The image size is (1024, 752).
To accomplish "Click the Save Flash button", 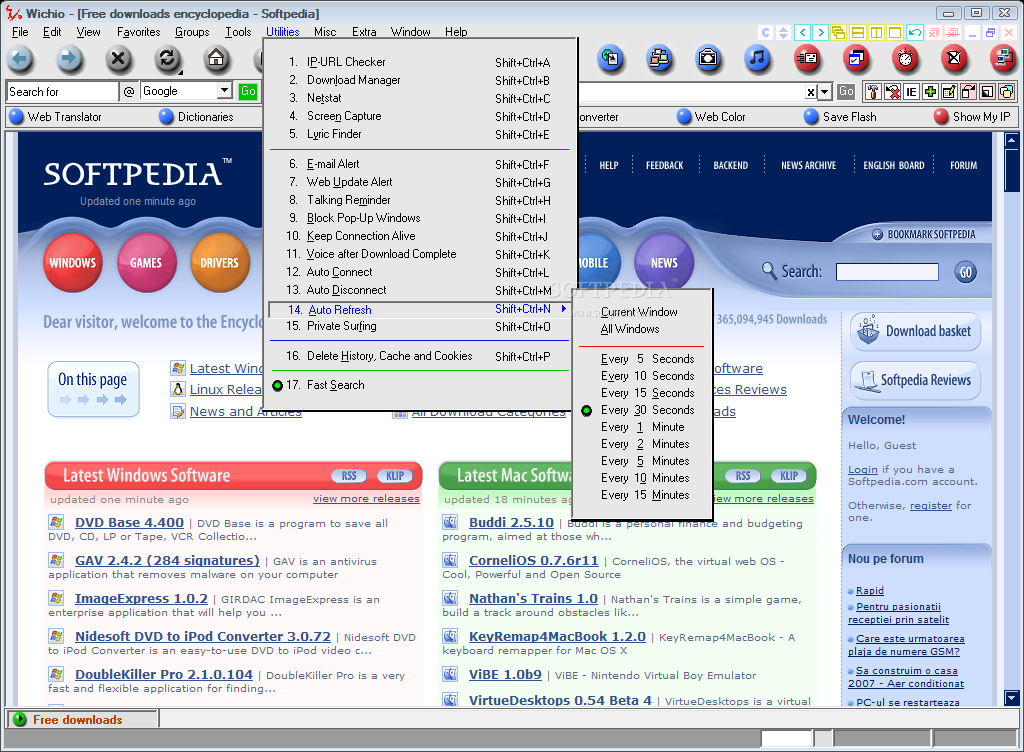I will pyautogui.click(x=841, y=117).
